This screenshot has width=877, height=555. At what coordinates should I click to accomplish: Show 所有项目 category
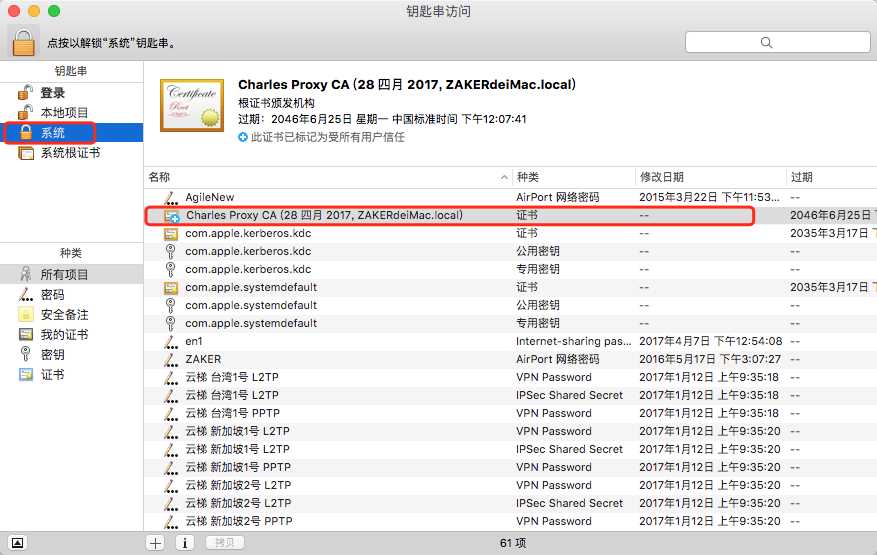(x=72, y=274)
